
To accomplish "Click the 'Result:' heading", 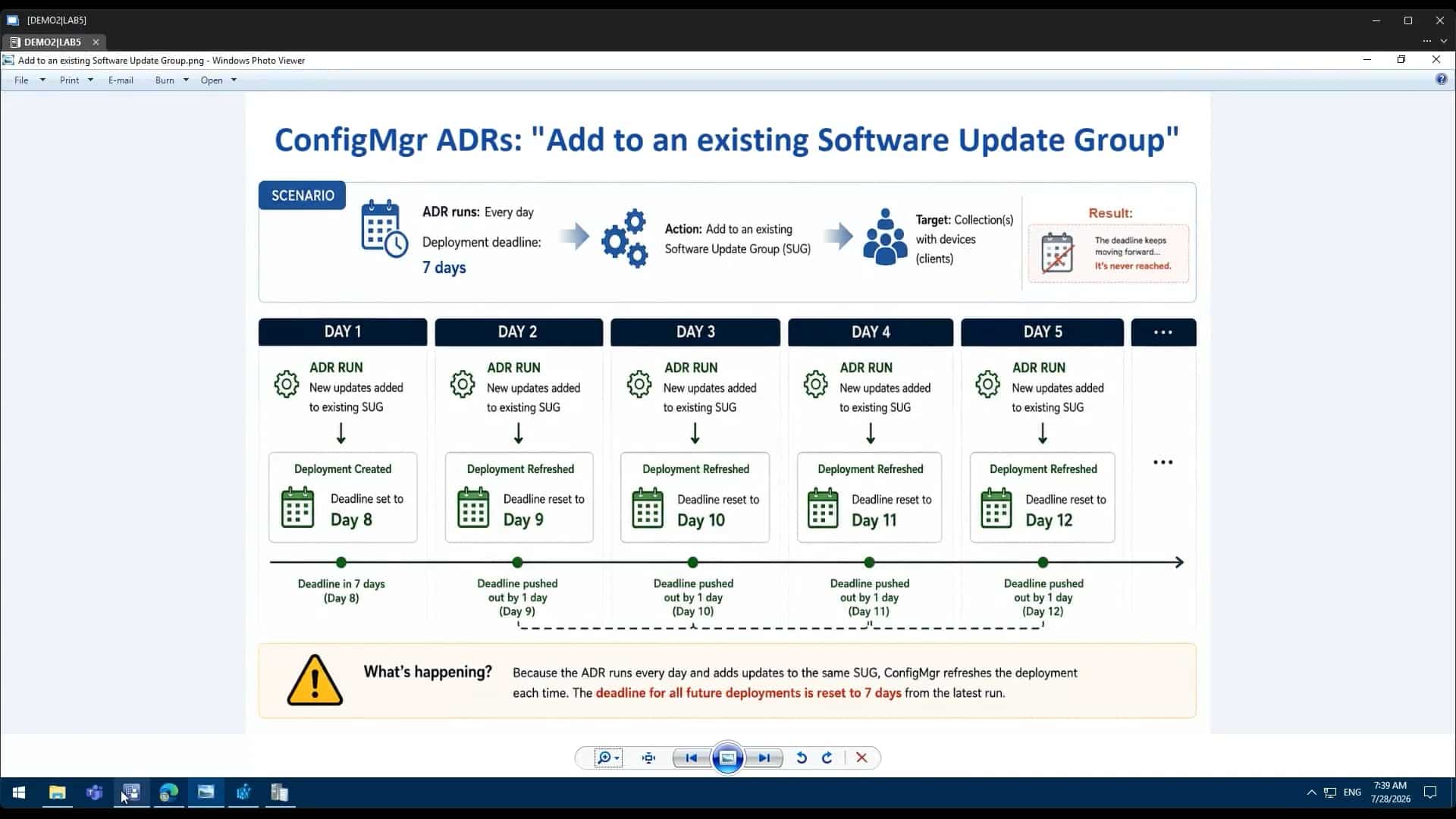I will pyautogui.click(x=1110, y=213).
